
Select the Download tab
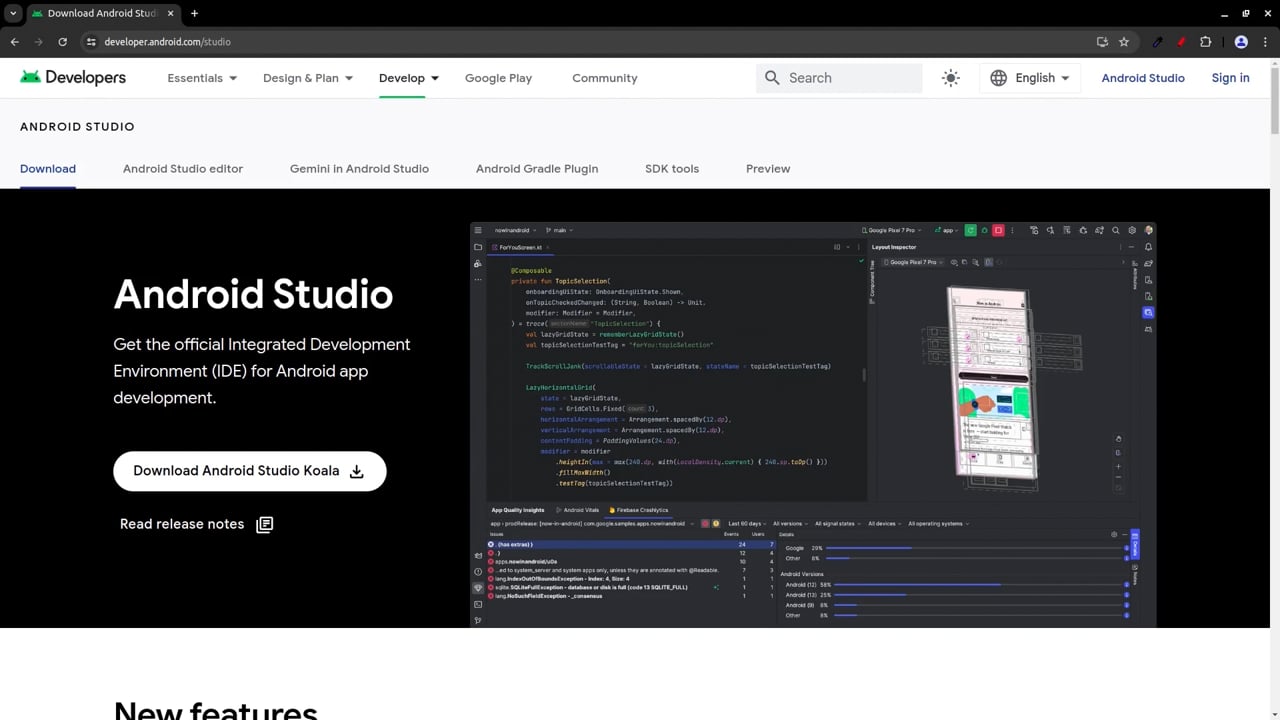[x=48, y=169]
